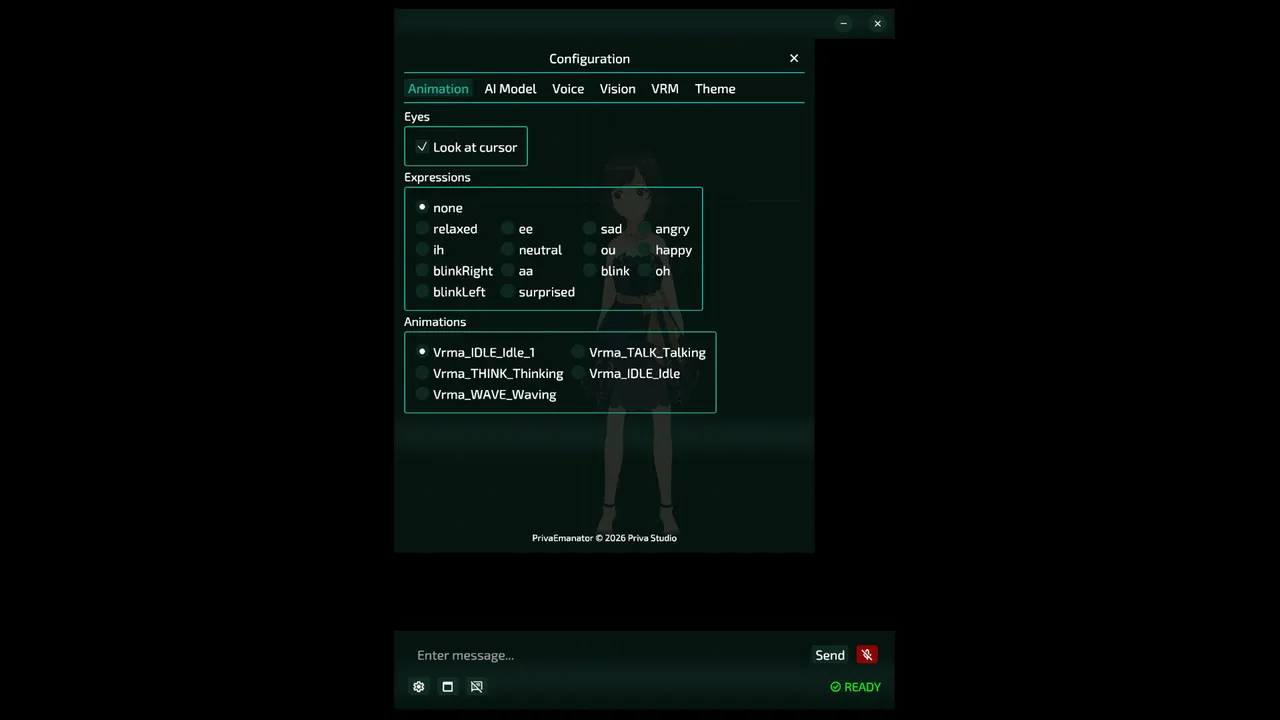Toggle the crossed-out chat bubble icon
The image size is (1280, 720).
tap(477, 687)
